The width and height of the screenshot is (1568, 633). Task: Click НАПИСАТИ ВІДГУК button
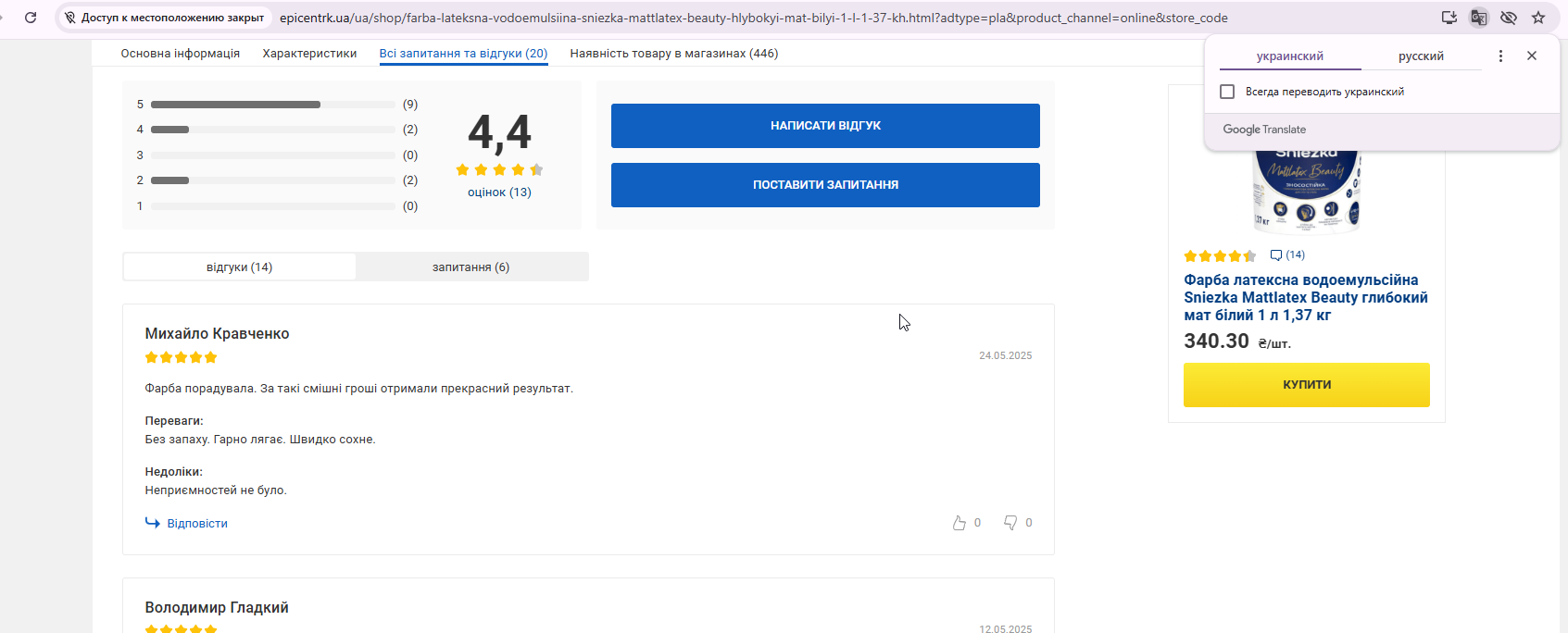(x=825, y=126)
